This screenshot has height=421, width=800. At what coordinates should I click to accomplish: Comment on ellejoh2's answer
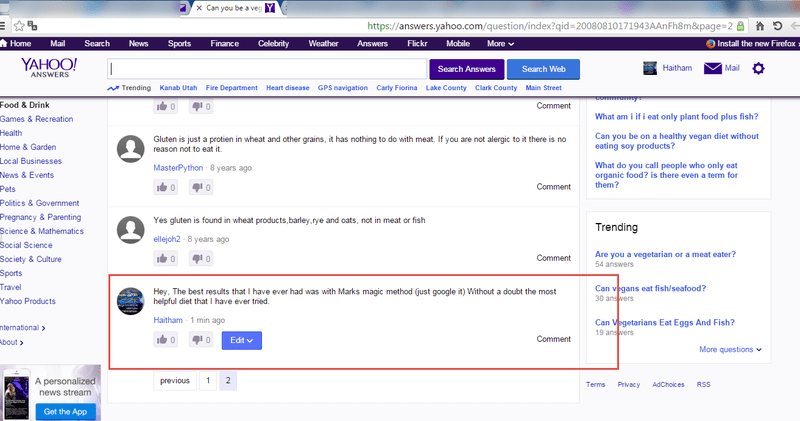point(554,258)
